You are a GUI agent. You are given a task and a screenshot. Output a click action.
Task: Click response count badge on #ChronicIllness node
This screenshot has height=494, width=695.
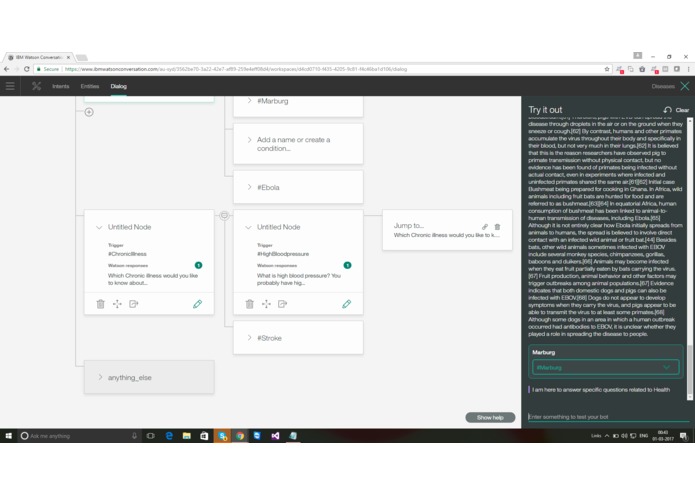pyautogui.click(x=199, y=265)
